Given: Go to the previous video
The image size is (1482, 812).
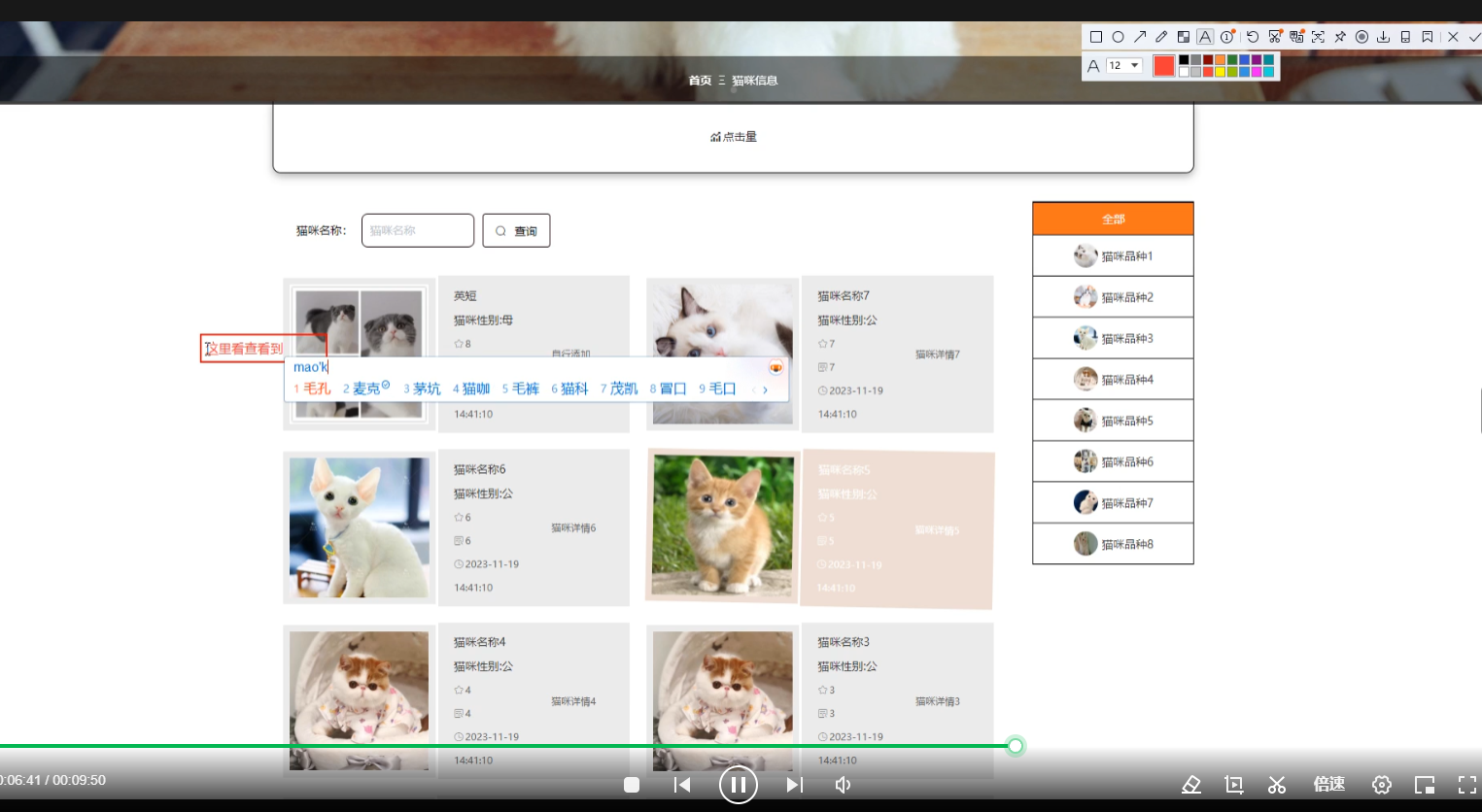Looking at the screenshot, I should tap(682, 785).
